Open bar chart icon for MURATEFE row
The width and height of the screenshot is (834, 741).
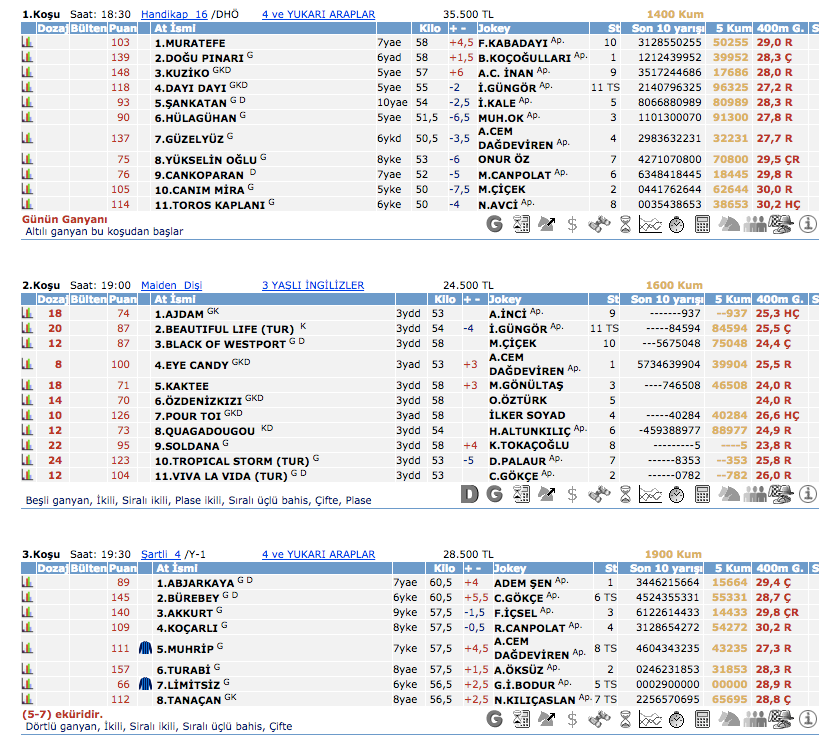click(27, 43)
